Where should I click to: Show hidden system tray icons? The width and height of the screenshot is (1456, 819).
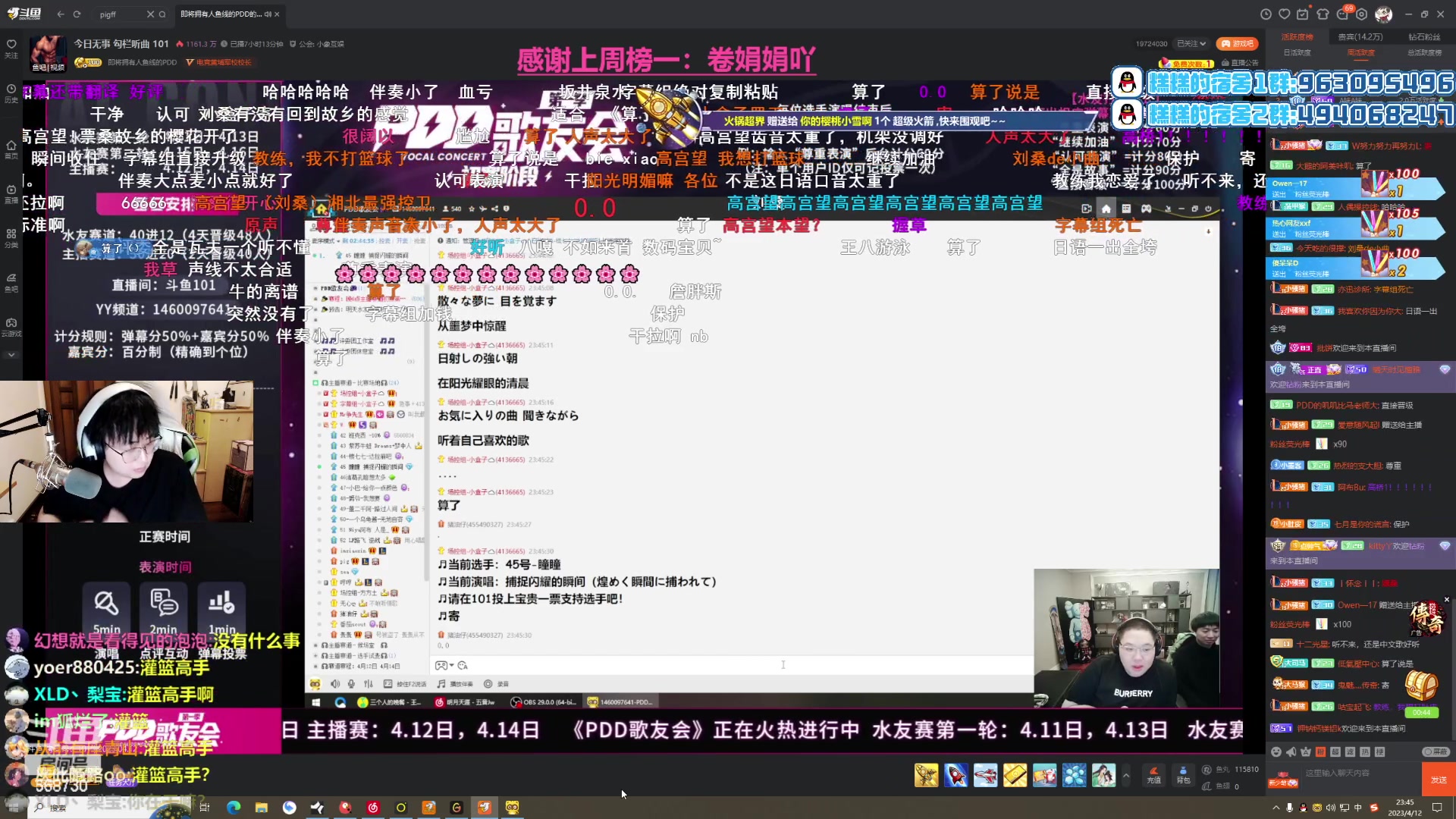[x=1276, y=808]
